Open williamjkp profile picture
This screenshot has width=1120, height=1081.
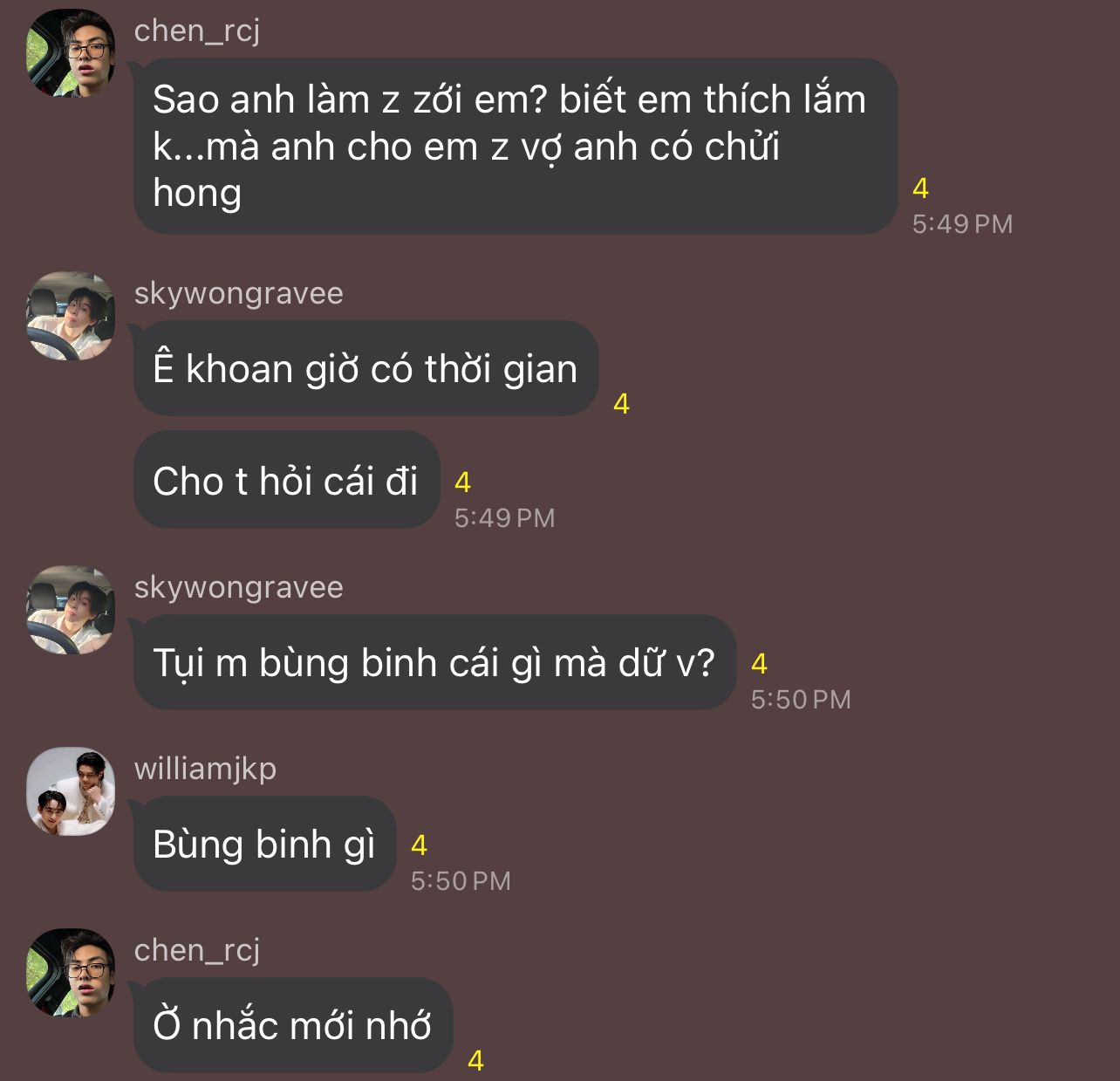coord(71,791)
